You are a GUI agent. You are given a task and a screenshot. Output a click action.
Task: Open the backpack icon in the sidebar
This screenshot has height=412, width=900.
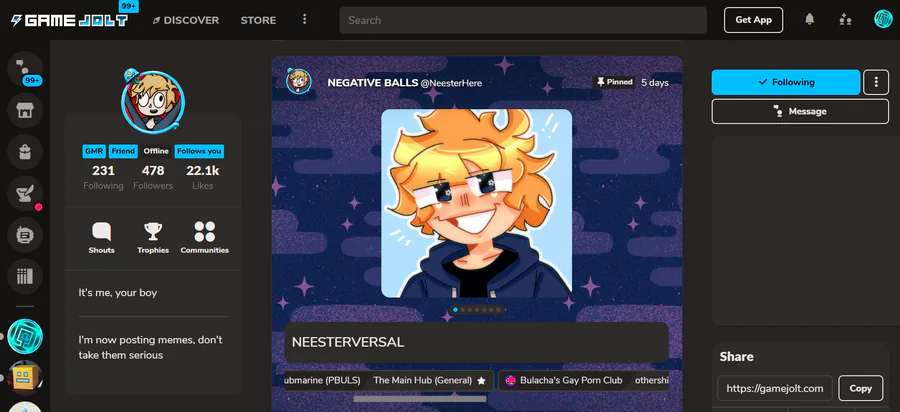coord(25,152)
